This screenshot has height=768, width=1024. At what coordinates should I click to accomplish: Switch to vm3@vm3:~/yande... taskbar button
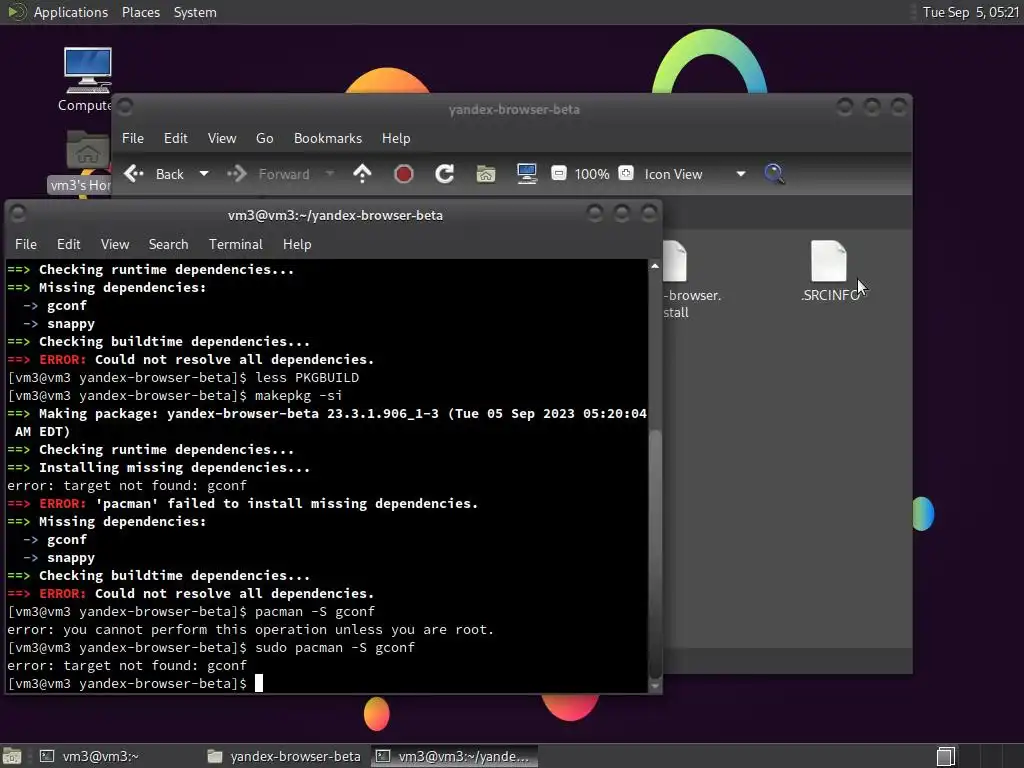[454, 756]
